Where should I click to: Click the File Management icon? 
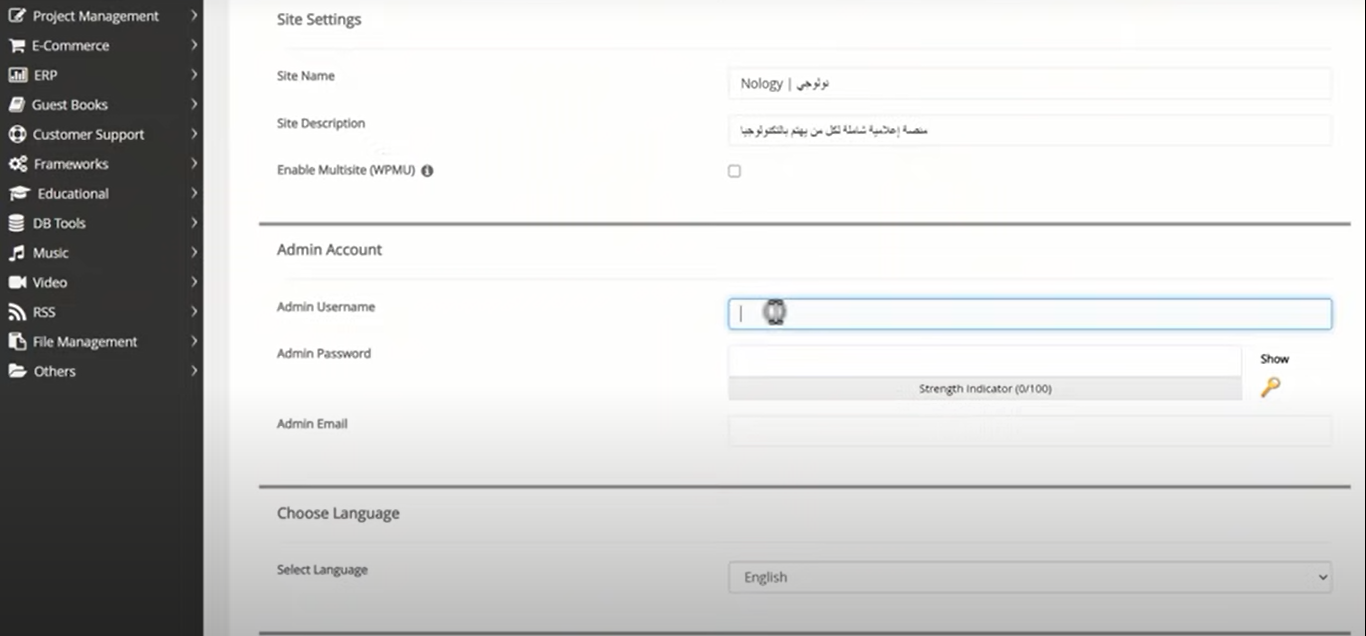point(17,341)
